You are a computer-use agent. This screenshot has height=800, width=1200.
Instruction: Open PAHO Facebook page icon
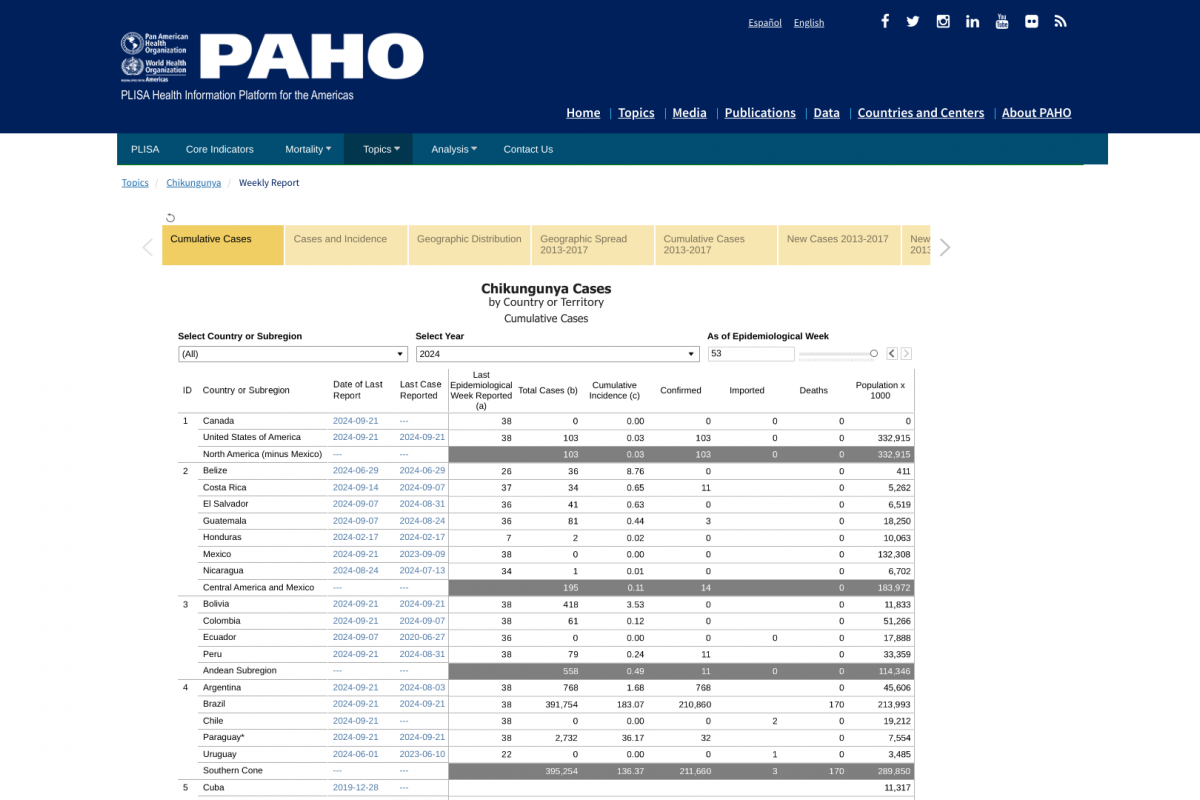tap(884, 21)
